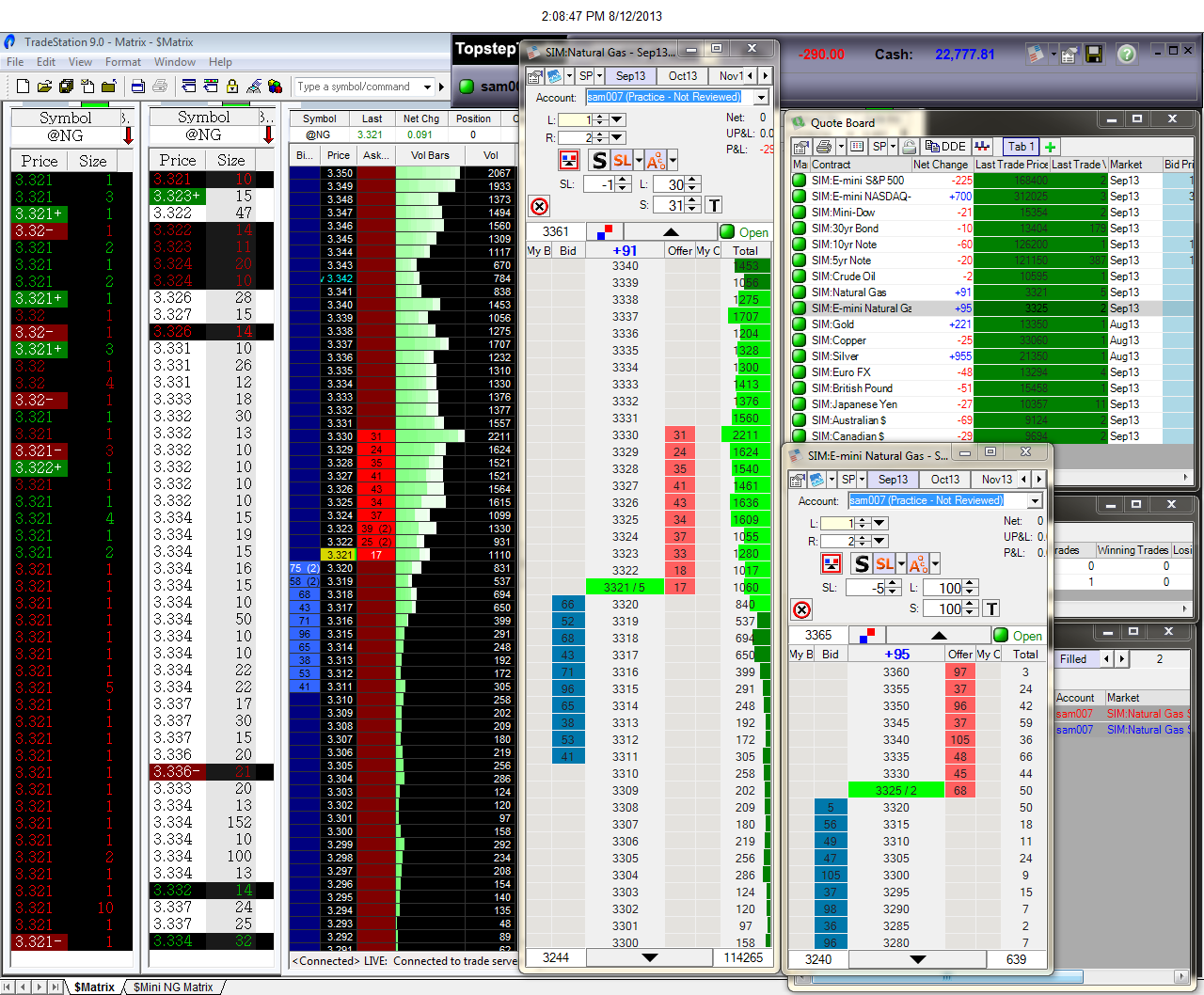
Task: Click the T button next to the SIM:Natural Gas S quantity
Action: 714,205
